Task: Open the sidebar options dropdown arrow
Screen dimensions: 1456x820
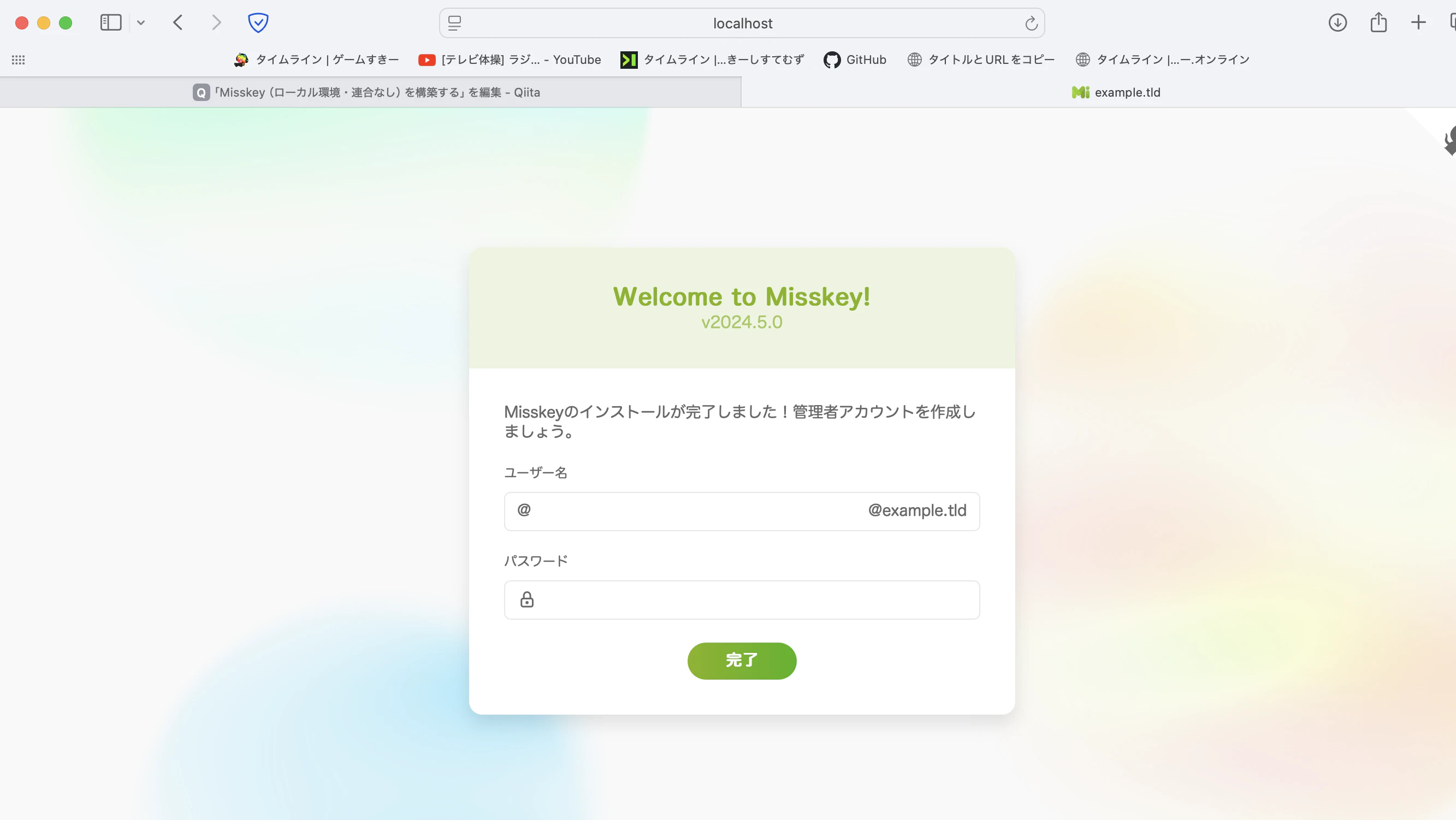Action: click(141, 22)
